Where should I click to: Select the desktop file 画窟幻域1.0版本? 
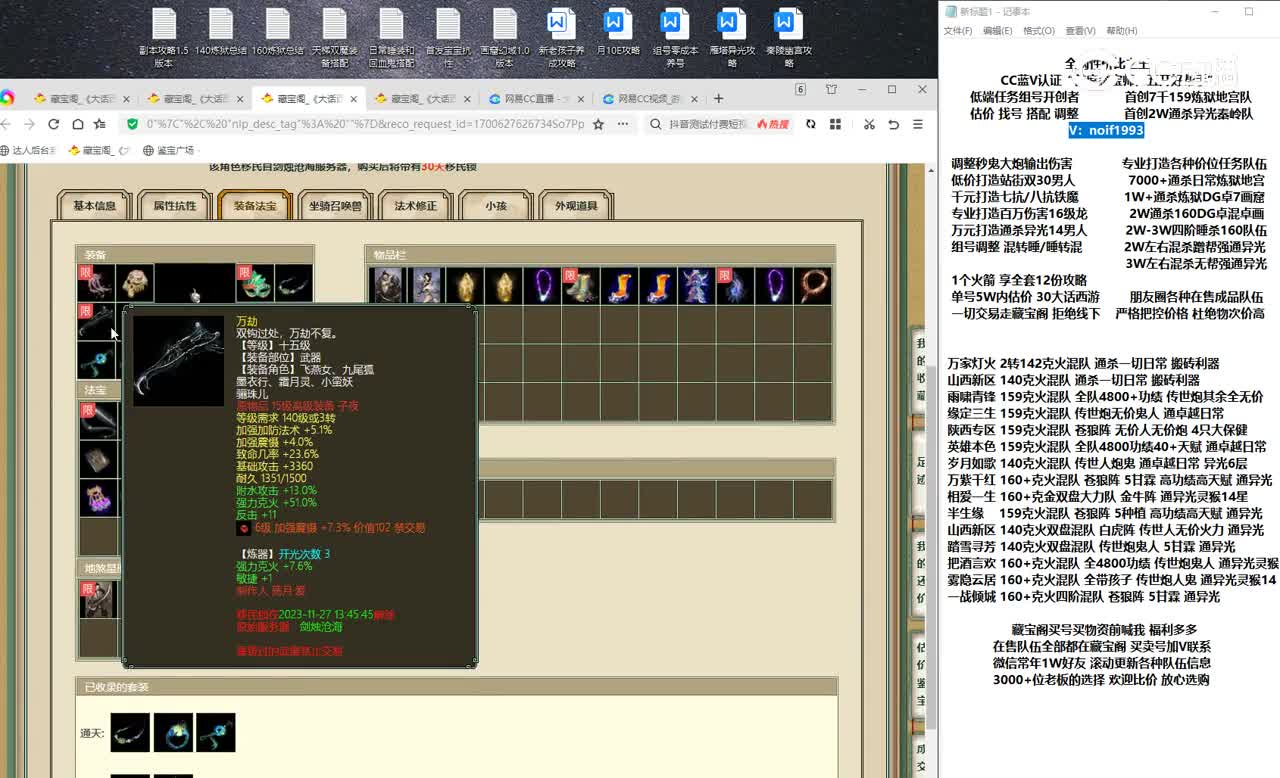(504, 38)
